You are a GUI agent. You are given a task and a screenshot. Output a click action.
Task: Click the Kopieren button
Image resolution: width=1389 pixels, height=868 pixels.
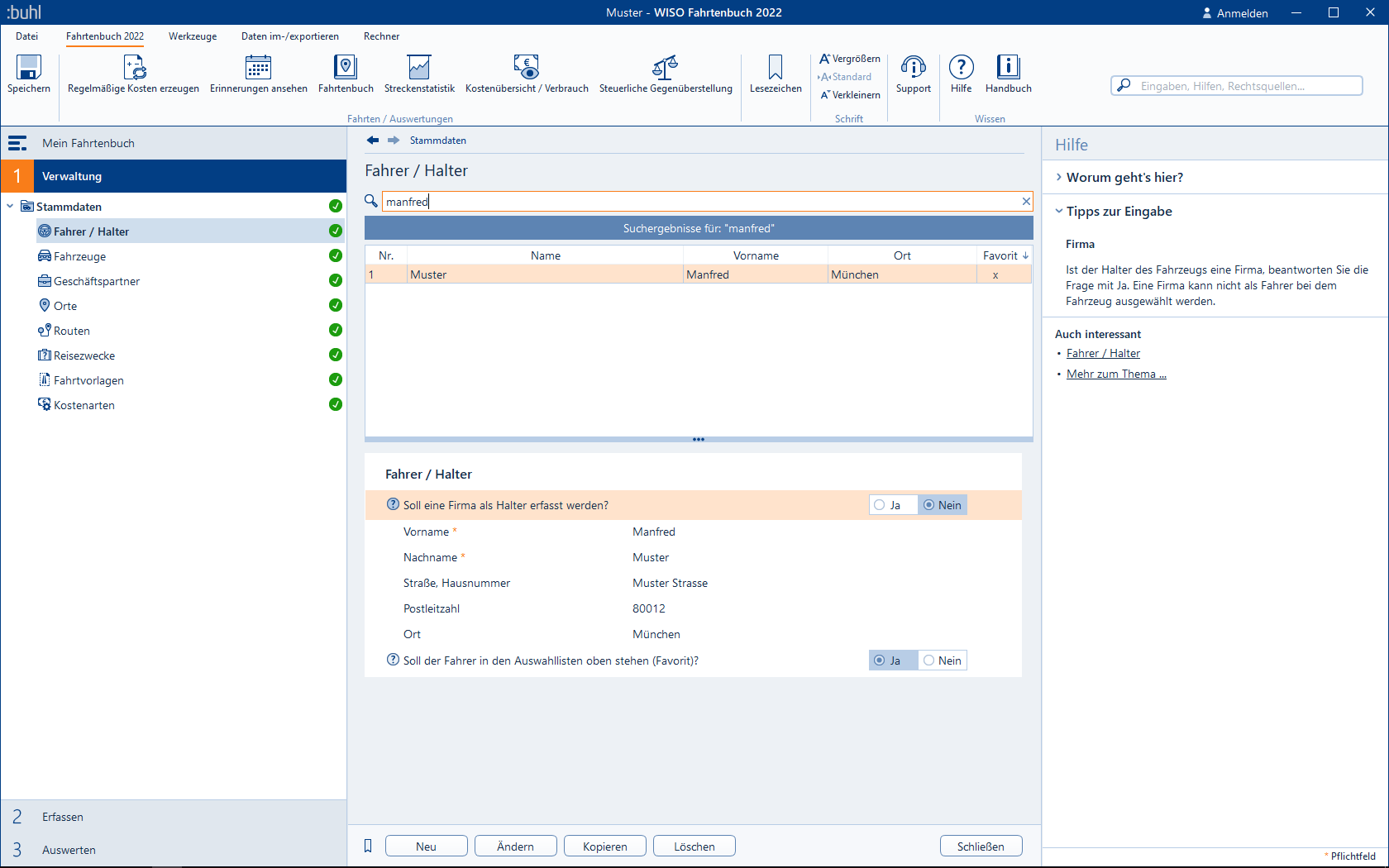coord(605,846)
